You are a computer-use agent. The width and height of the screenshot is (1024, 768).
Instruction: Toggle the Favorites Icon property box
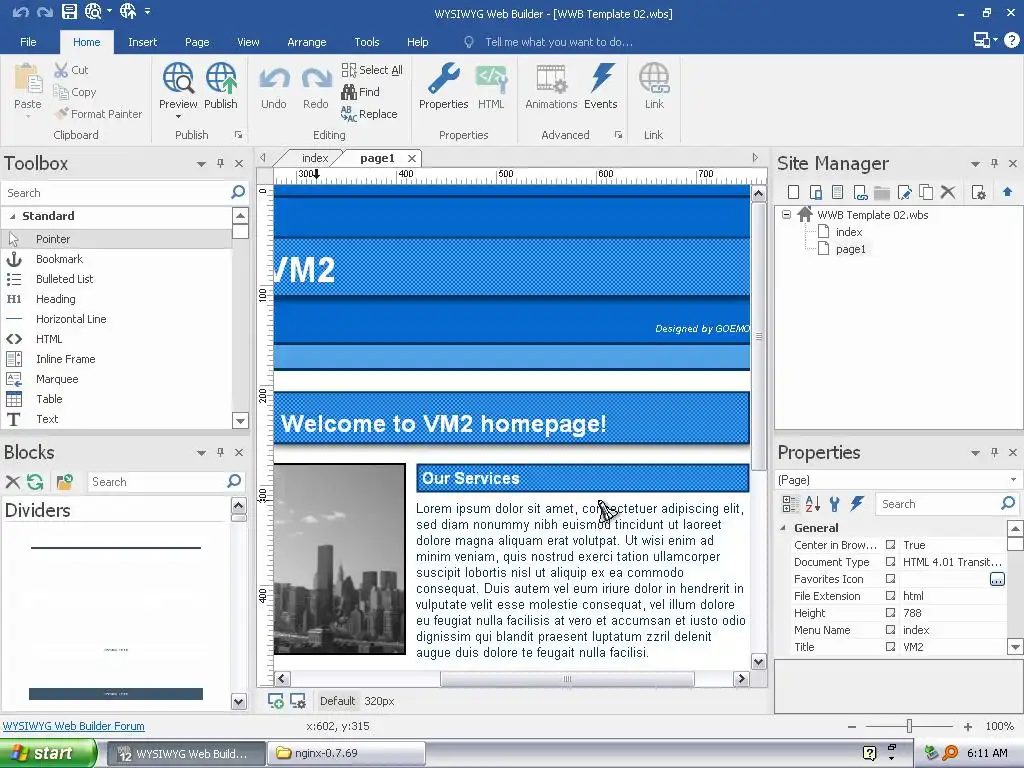pyautogui.click(x=890, y=579)
